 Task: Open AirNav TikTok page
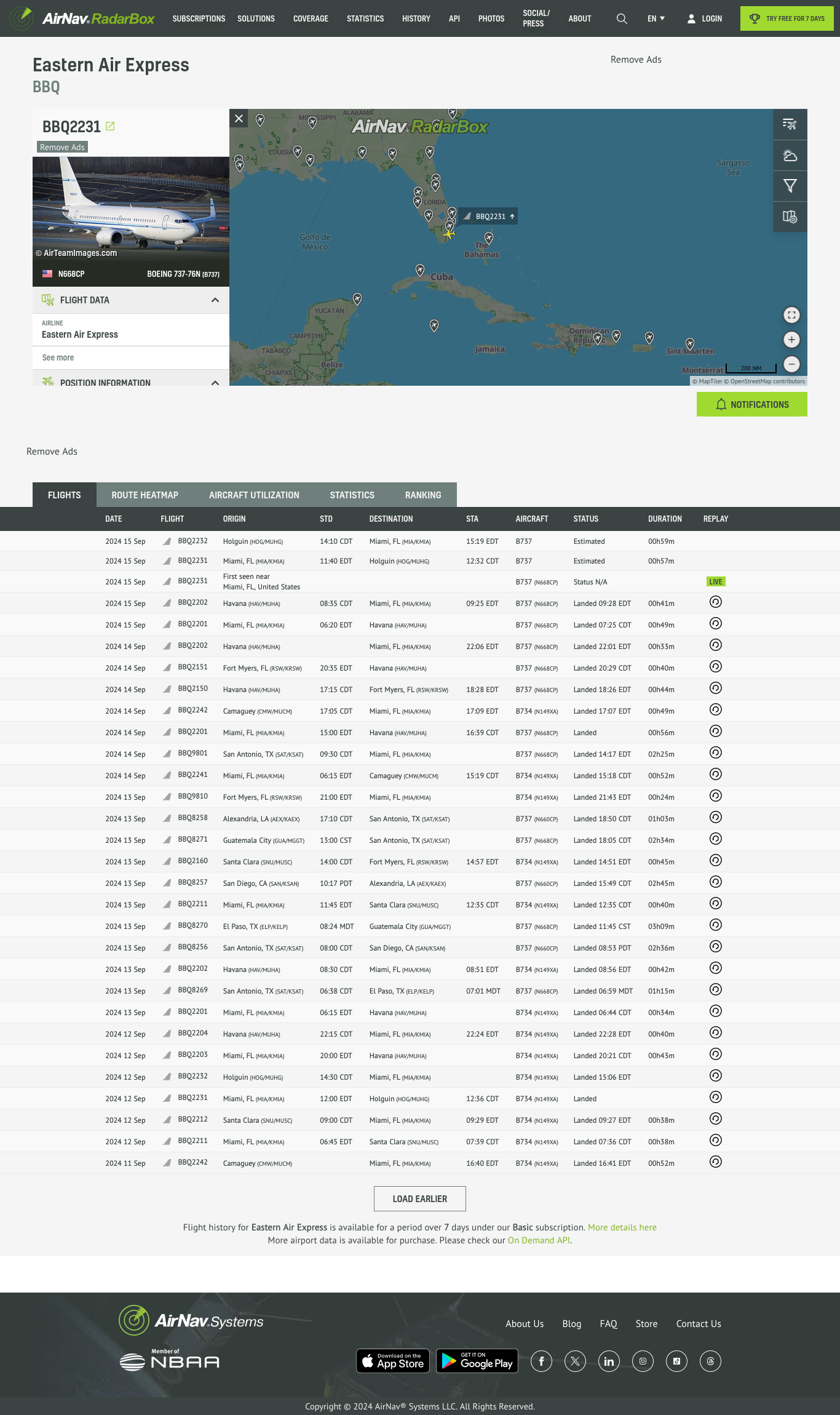click(676, 1361)
